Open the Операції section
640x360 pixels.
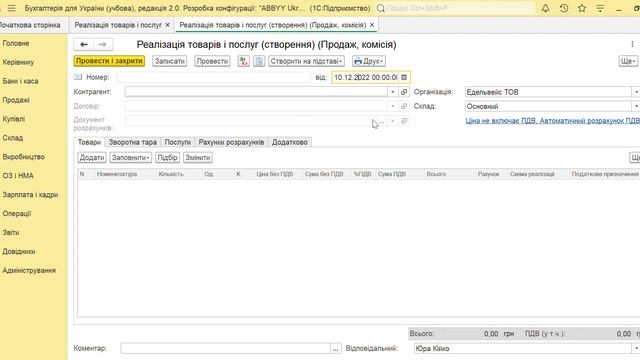[17, 213]
